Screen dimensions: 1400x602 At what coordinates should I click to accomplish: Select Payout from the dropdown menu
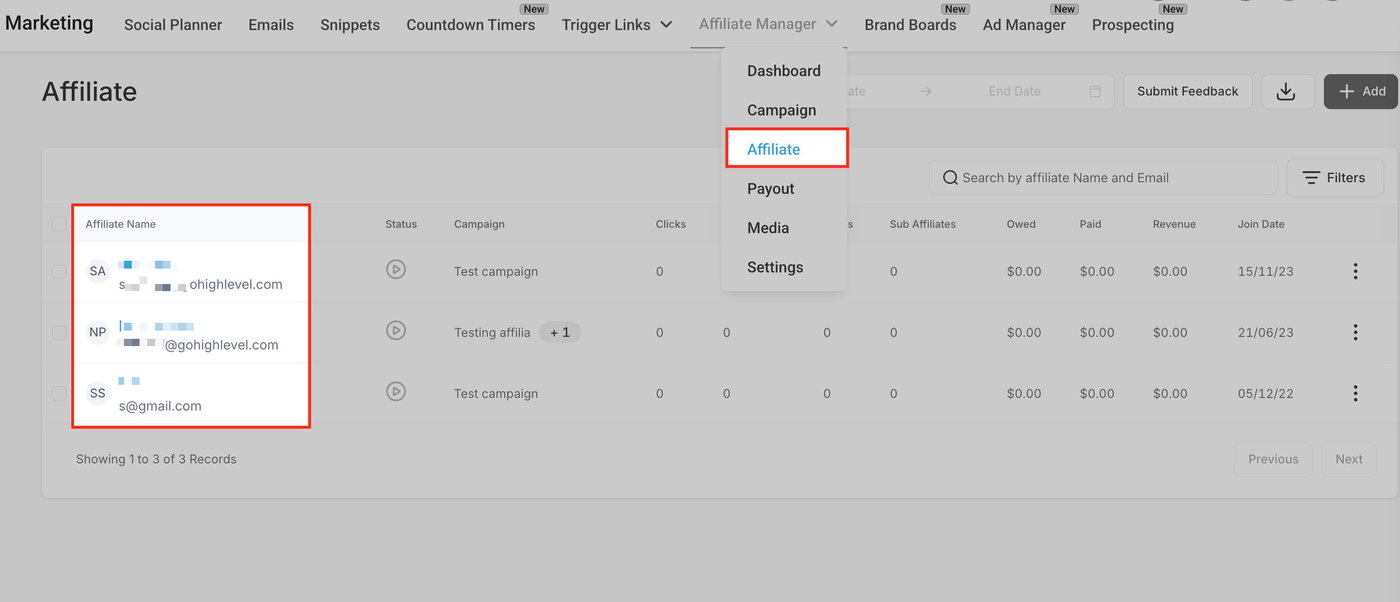[770, 189]
